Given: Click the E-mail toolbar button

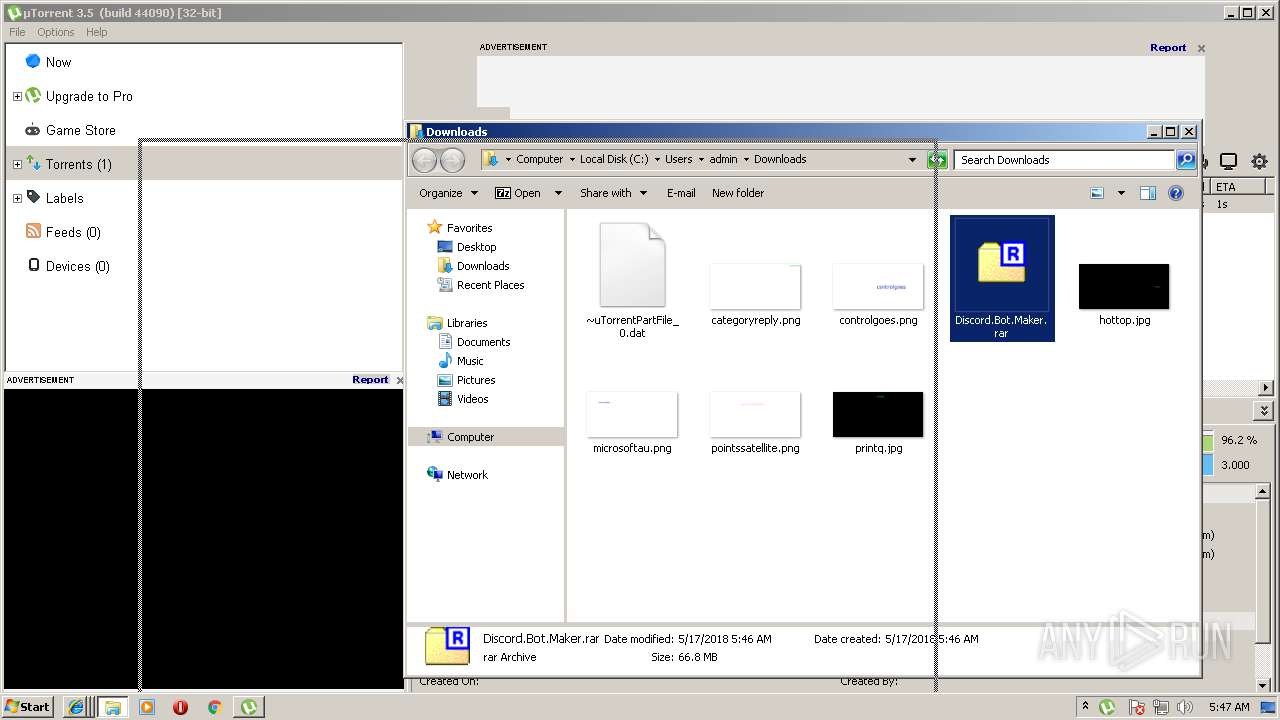Looking at the screenshot, I should [681, 193].
